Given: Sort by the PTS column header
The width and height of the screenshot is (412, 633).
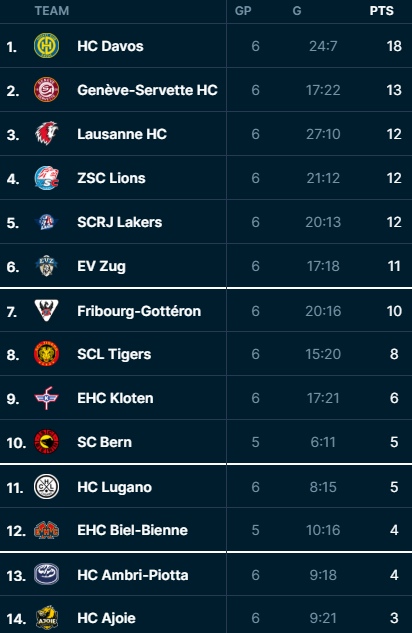Looking at the screenshot, I should click(381, 10).
